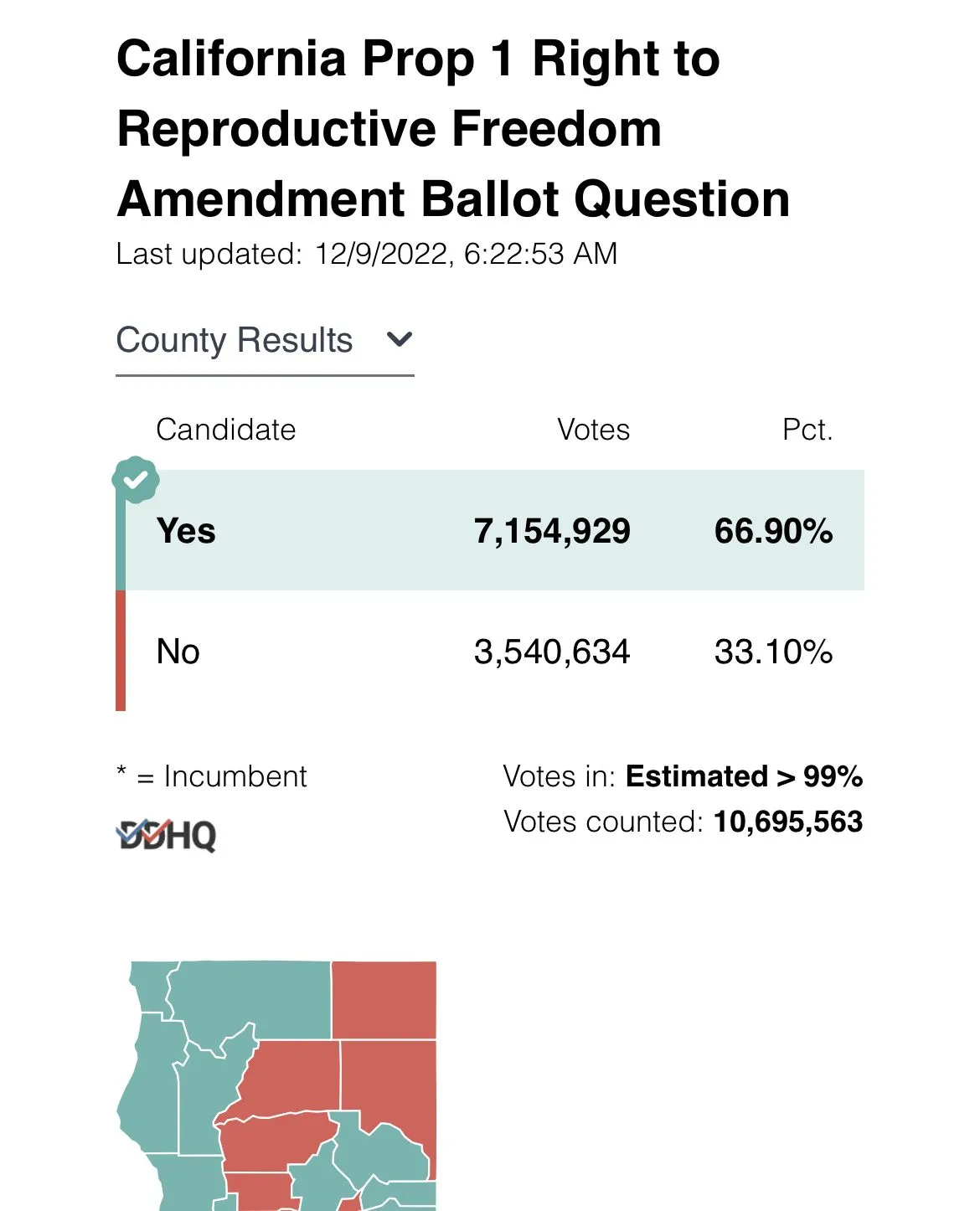Select the Votes column header
This screenshot has height=1211, width=980.
click(x=593, y=430)
